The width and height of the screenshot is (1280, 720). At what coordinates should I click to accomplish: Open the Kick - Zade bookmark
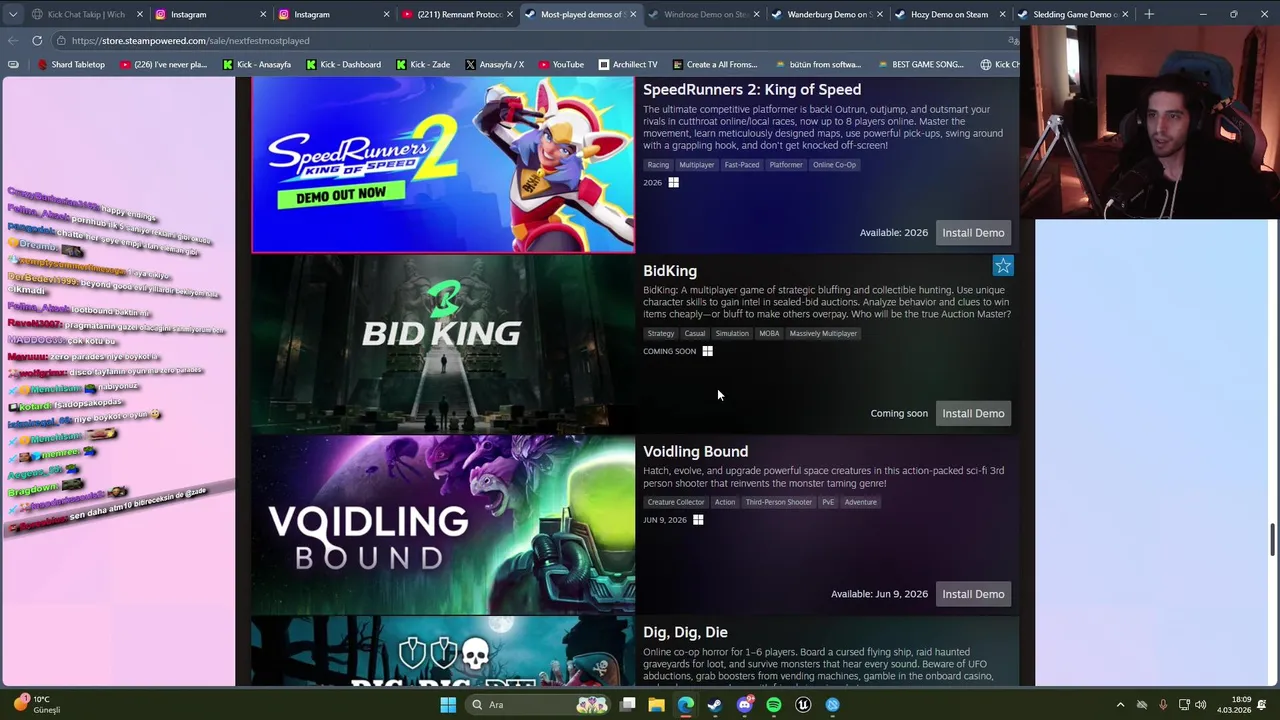(x=422, y=64)
